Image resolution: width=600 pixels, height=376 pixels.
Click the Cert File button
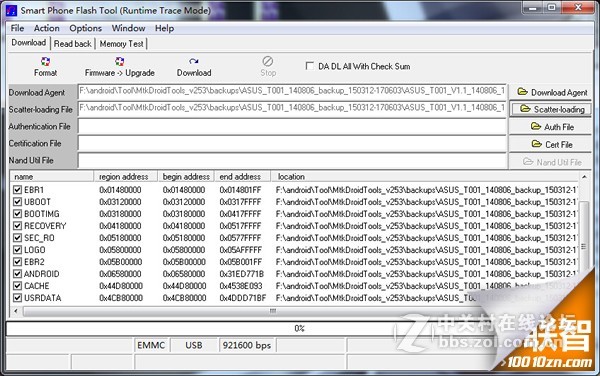coord(550,144)
